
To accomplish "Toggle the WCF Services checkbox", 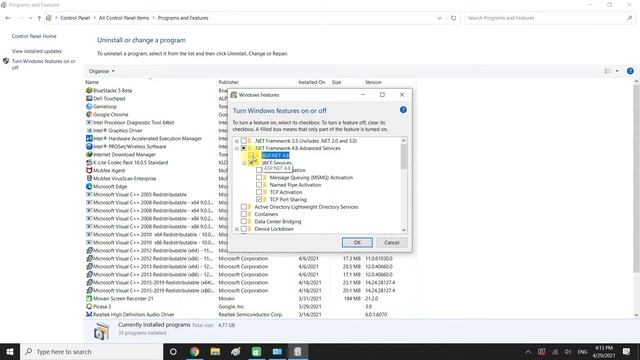I will coord(251,163).
